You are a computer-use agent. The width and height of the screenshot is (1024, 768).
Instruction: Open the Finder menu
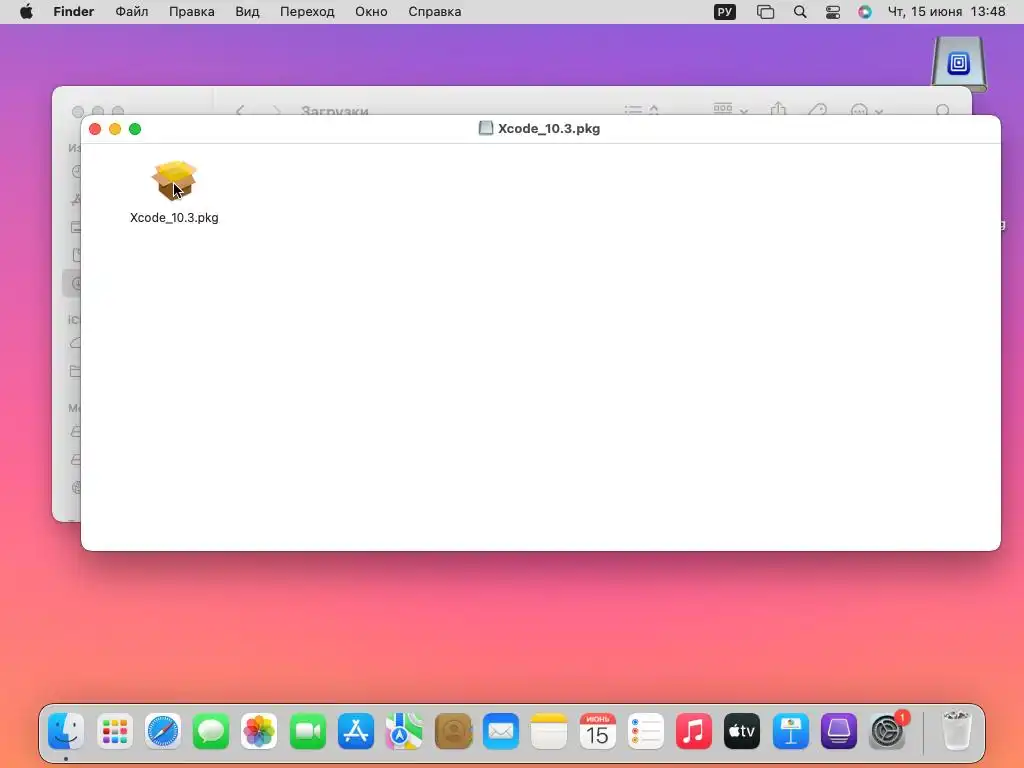click(74, 12)
